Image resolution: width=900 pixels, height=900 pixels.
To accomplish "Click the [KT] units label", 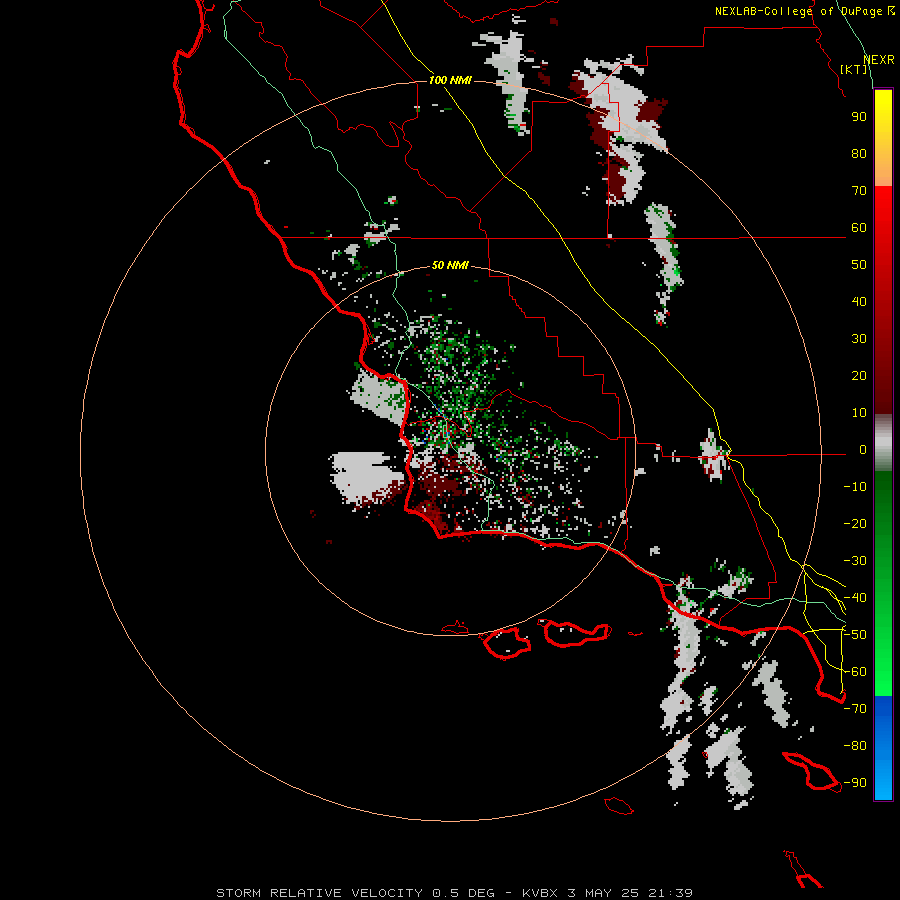I will [x=854, y=69].
